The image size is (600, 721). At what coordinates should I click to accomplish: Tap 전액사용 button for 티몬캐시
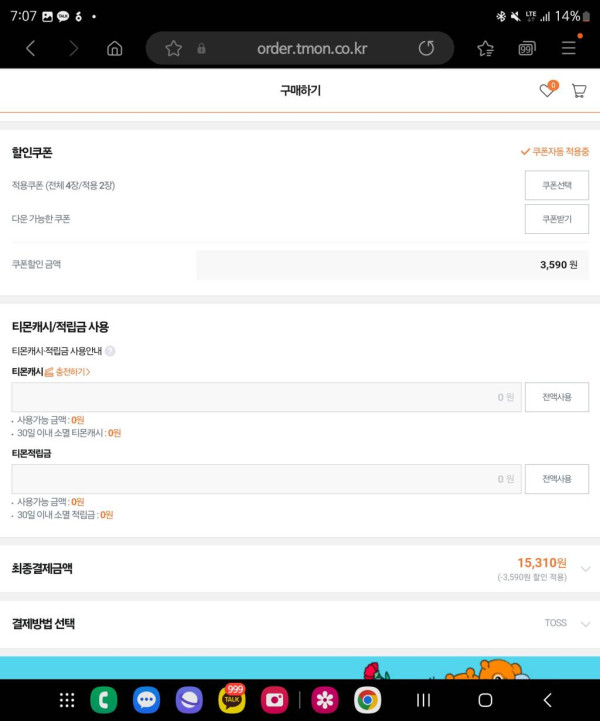click(556, 397)
